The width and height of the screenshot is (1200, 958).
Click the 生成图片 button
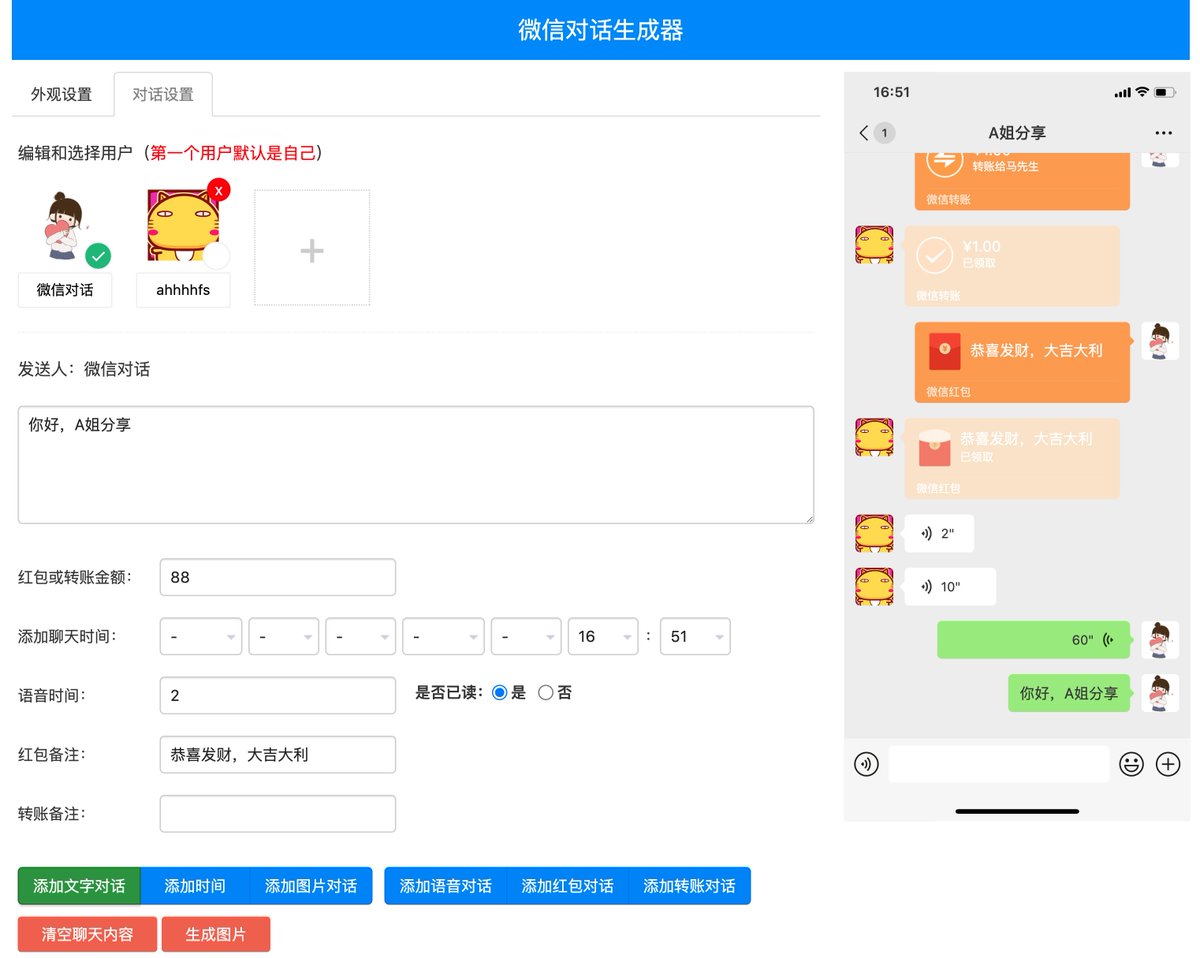click(216, 934)
